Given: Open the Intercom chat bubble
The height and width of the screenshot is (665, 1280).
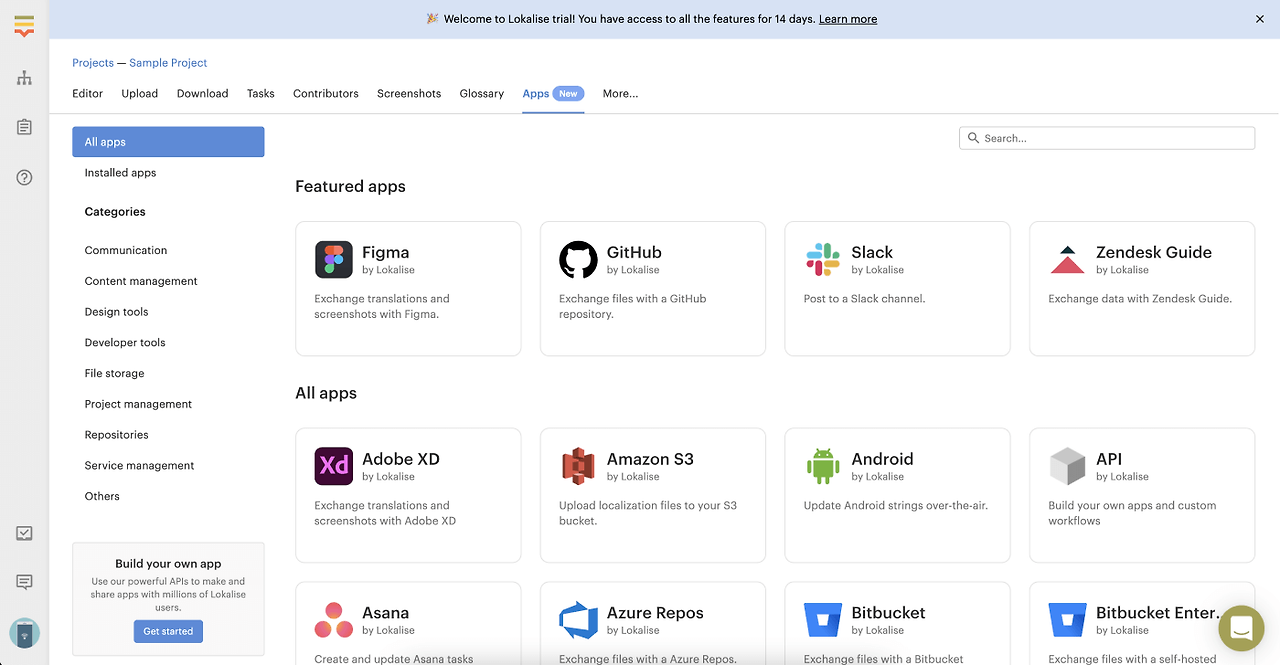Looking at the screenshot, I should 1241,628.
